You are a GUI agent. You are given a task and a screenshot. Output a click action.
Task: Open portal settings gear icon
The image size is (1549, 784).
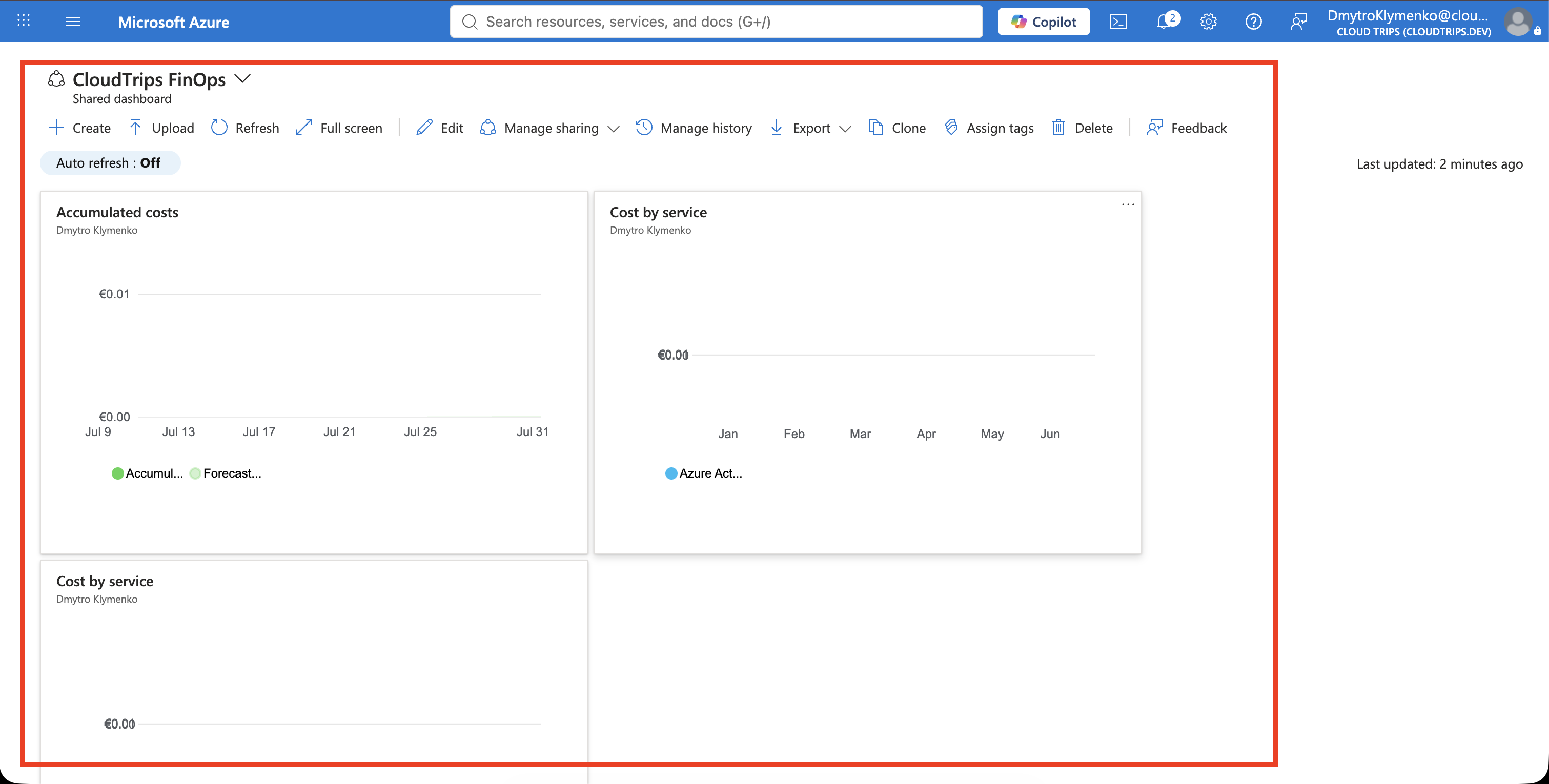click(1208, 22)
